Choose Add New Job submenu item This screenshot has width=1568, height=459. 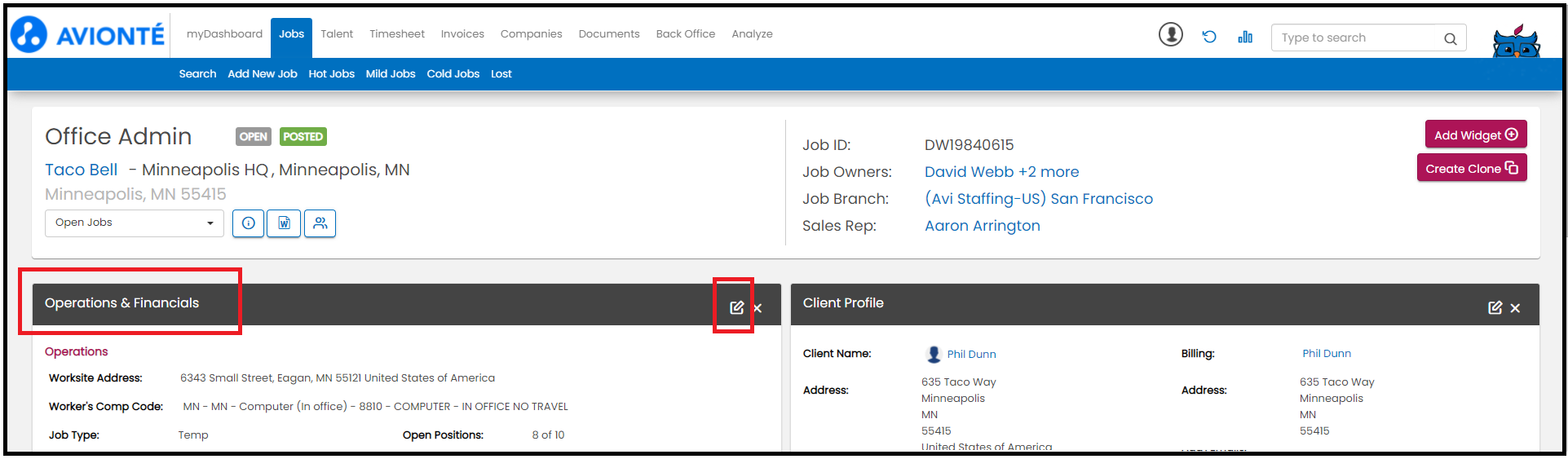[x=263, y=74]
